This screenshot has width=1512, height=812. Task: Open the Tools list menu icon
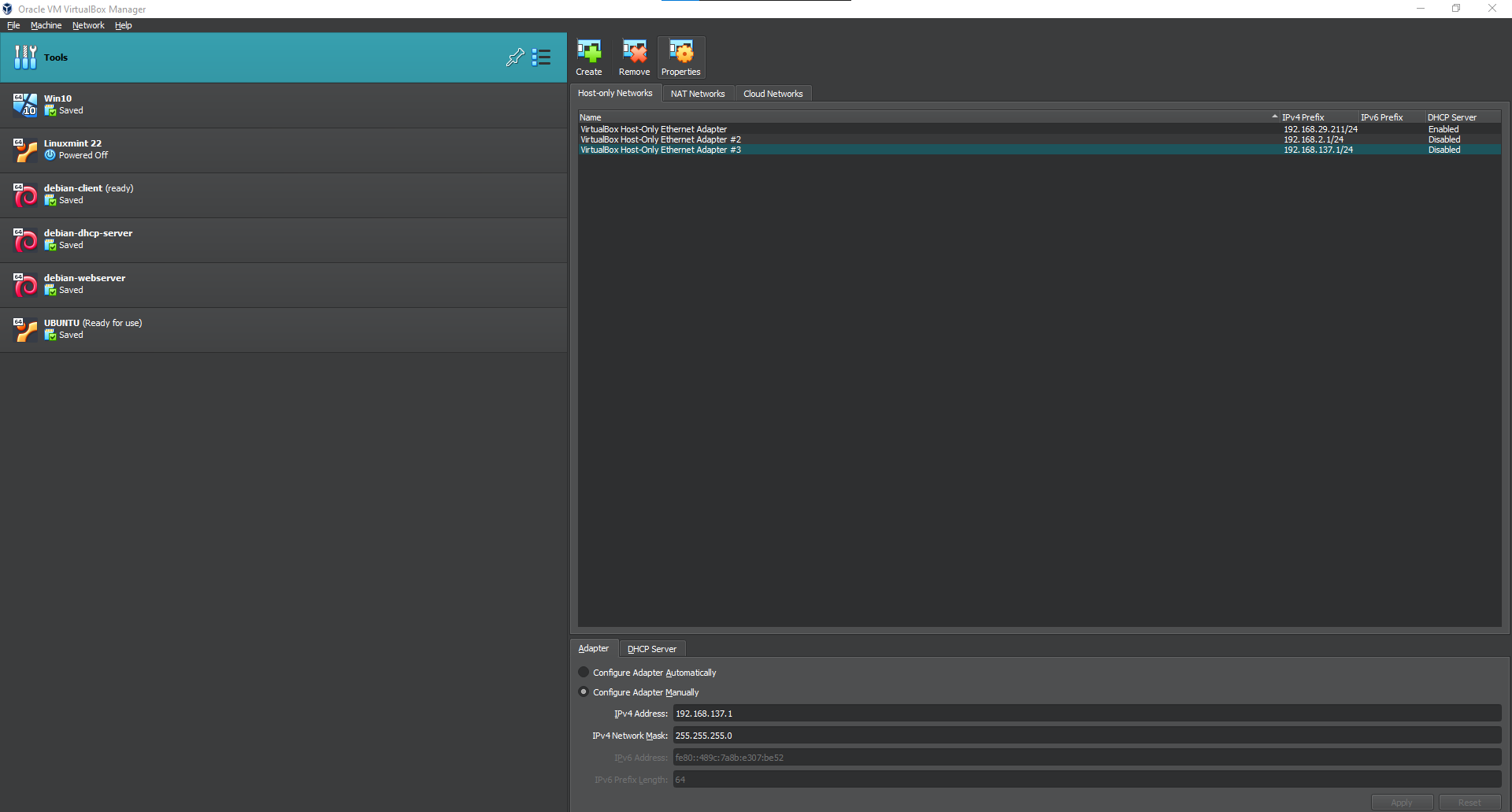point(541,57)
